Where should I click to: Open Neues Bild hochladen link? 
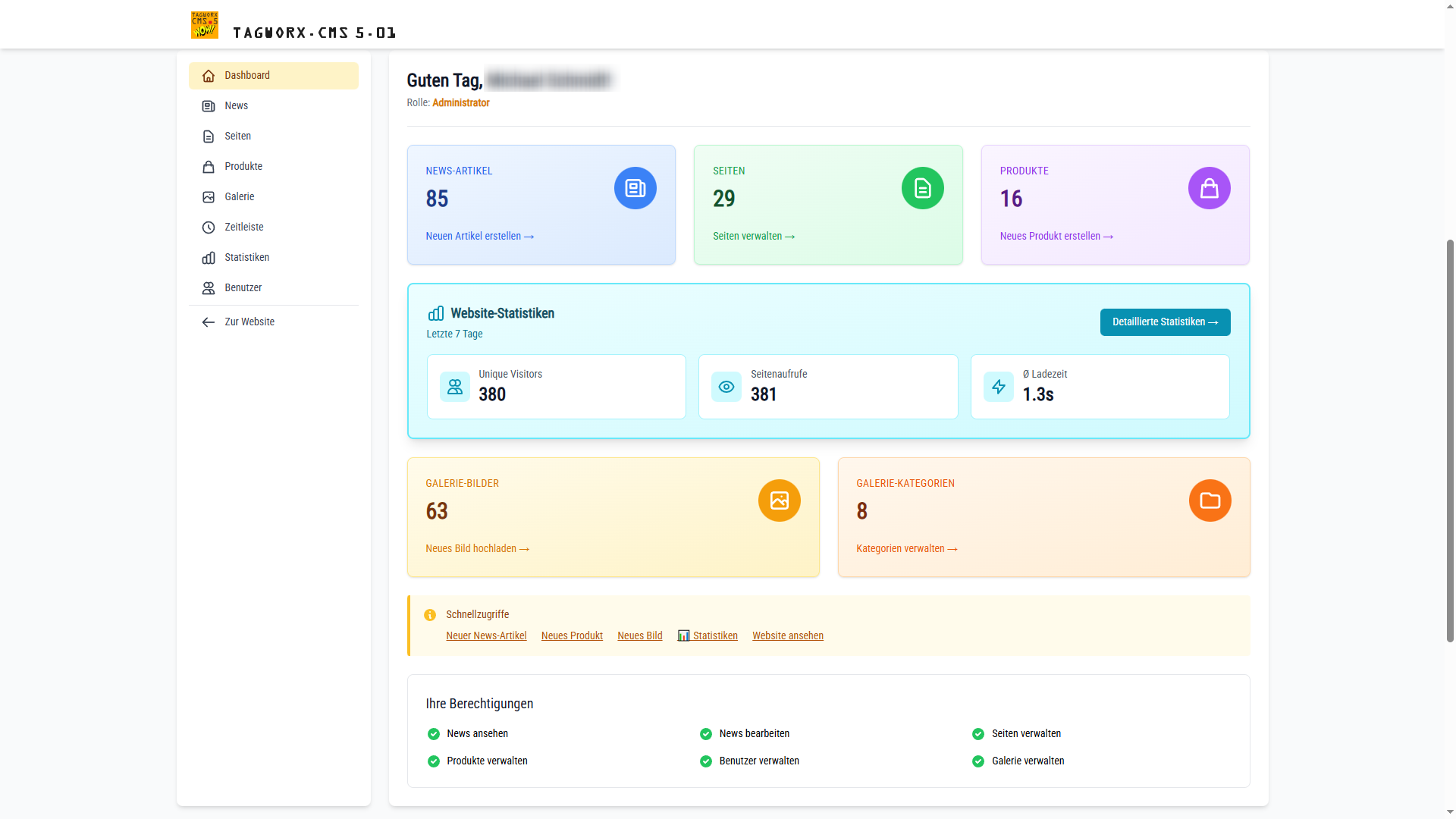coord(477,549)
